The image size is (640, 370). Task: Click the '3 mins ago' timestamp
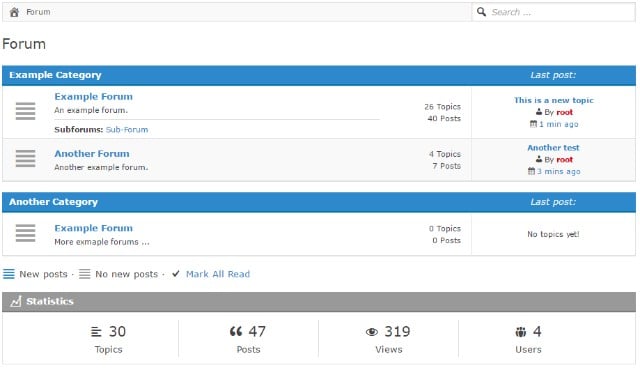pyautogui.click(x=558, y=171)
